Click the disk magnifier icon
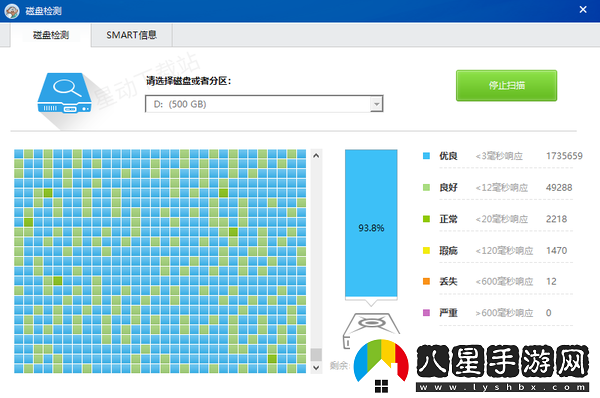 (64, 93)
